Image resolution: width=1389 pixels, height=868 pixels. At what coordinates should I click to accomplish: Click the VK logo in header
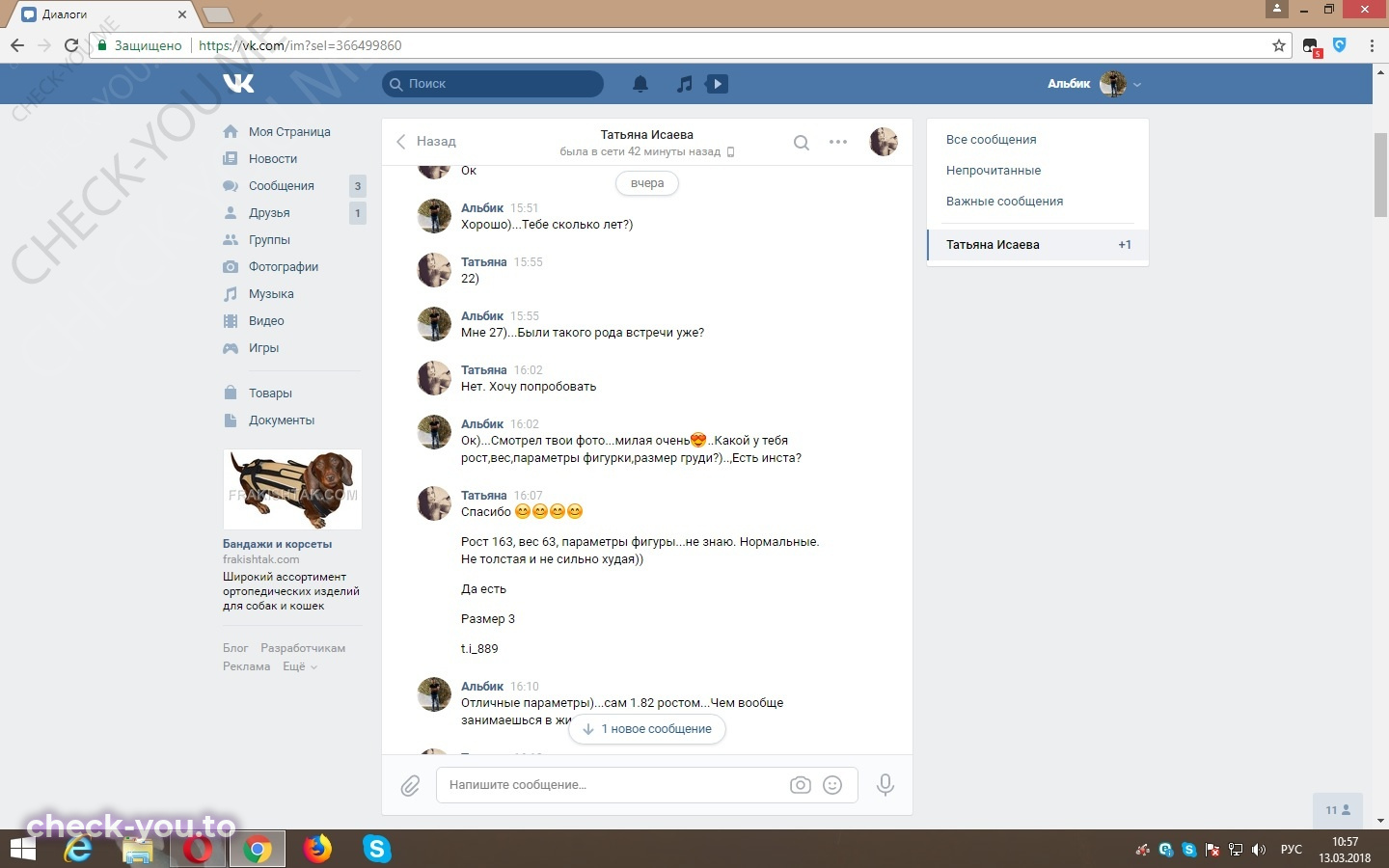click(x=238, y=84)
